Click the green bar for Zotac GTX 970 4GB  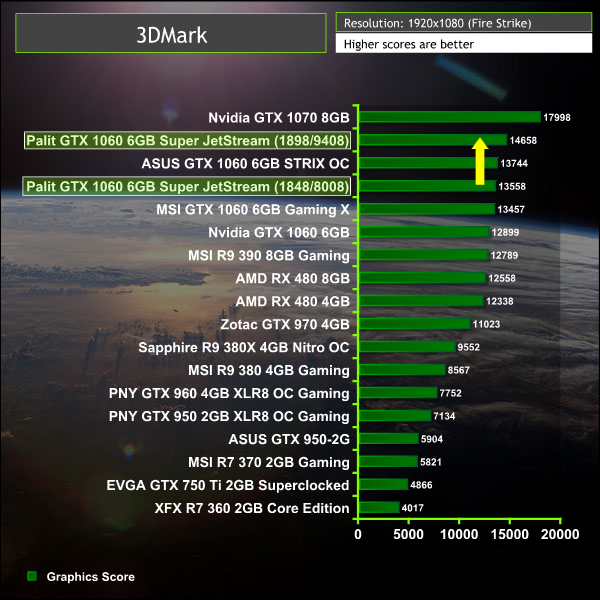(x=414, y=324)
